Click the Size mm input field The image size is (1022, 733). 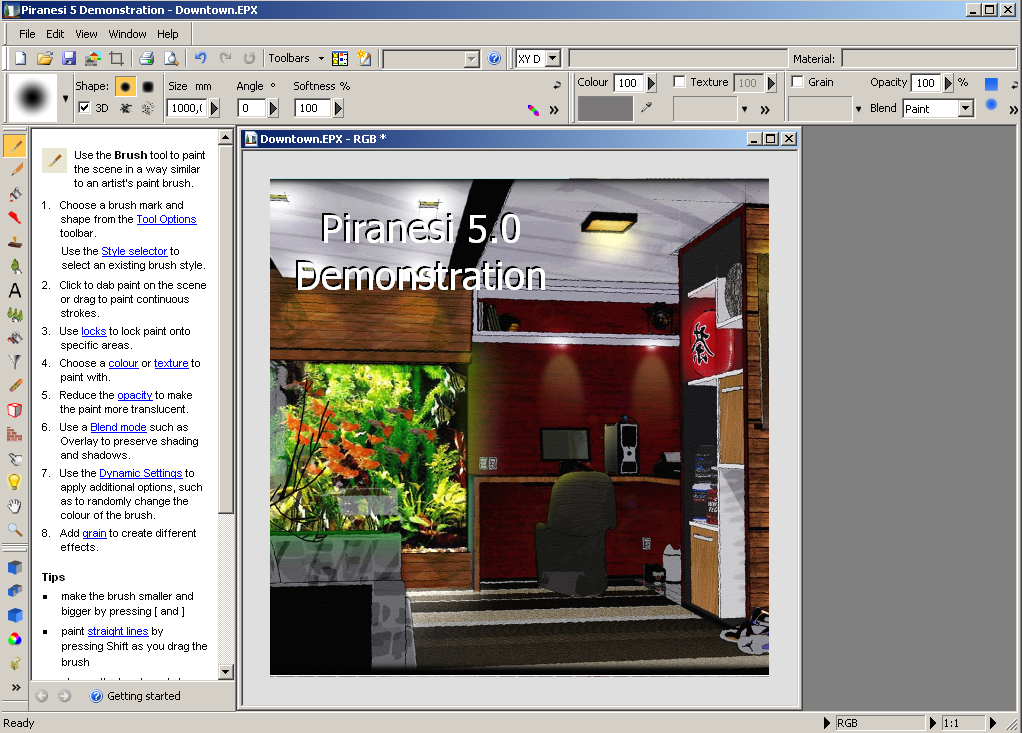click(187, 108)
